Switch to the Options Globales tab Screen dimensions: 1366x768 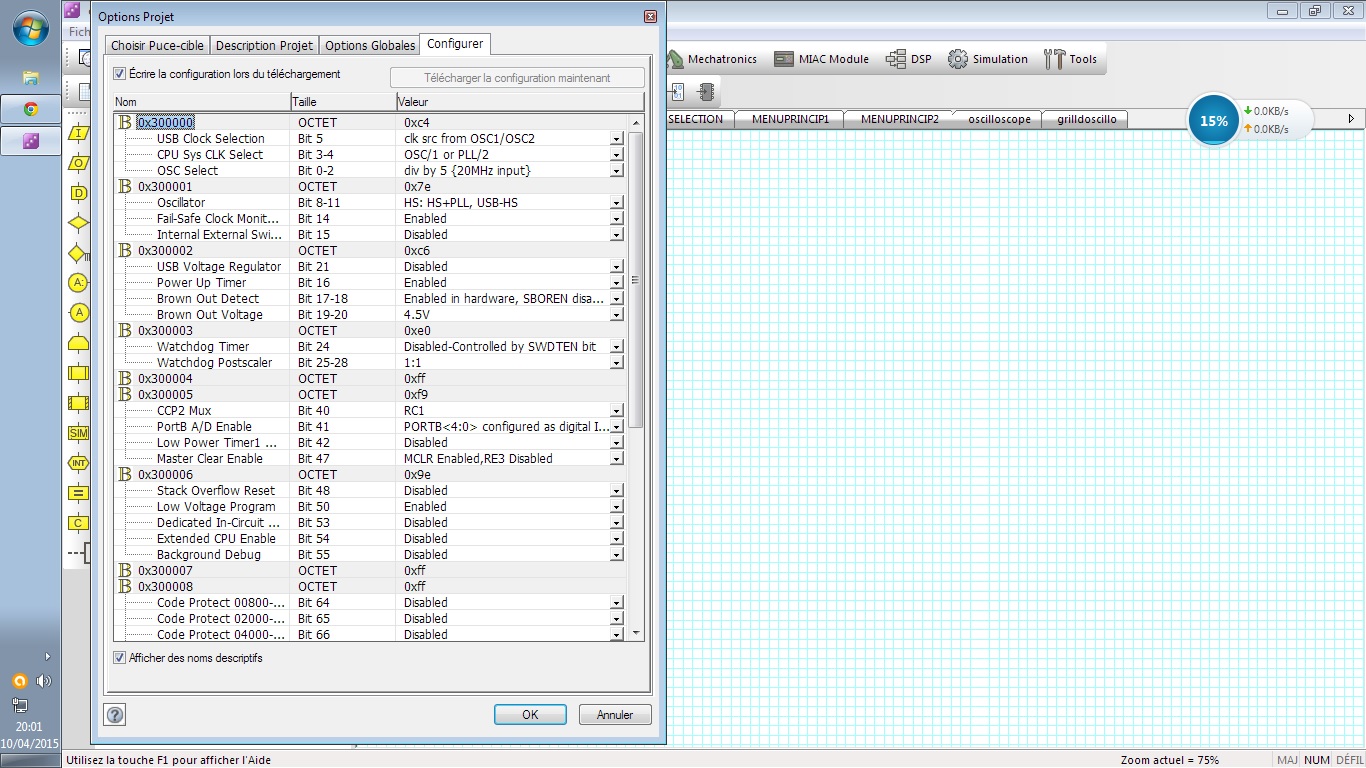point(370,46)
